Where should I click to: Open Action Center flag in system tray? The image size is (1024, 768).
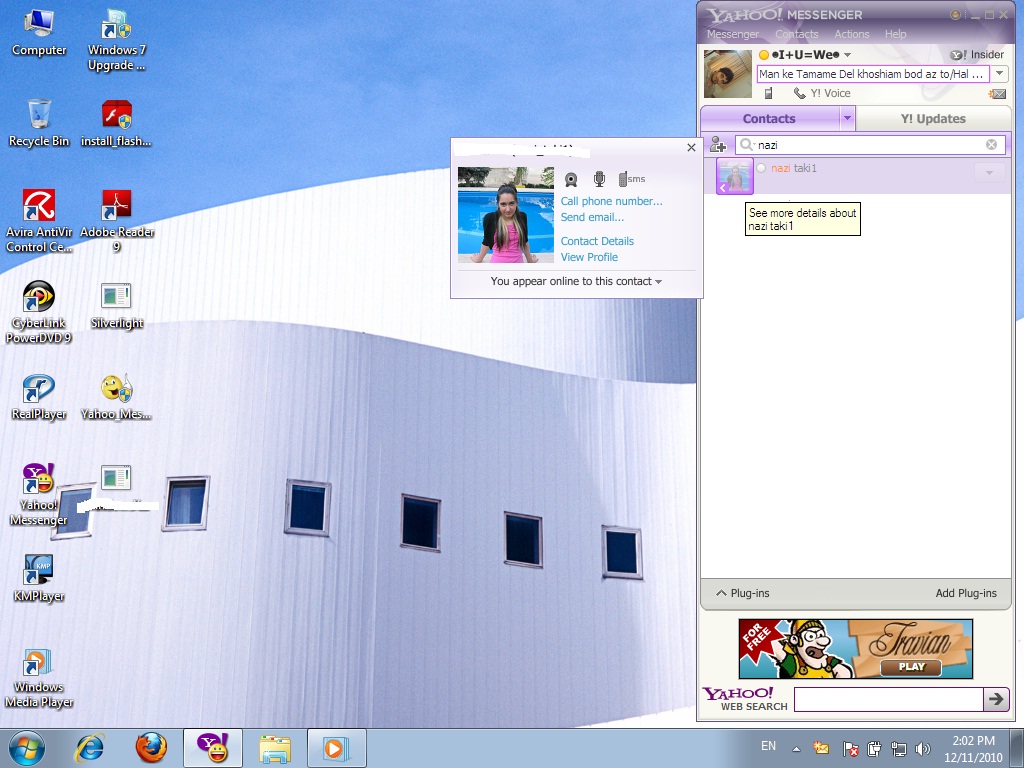[850, 748]
